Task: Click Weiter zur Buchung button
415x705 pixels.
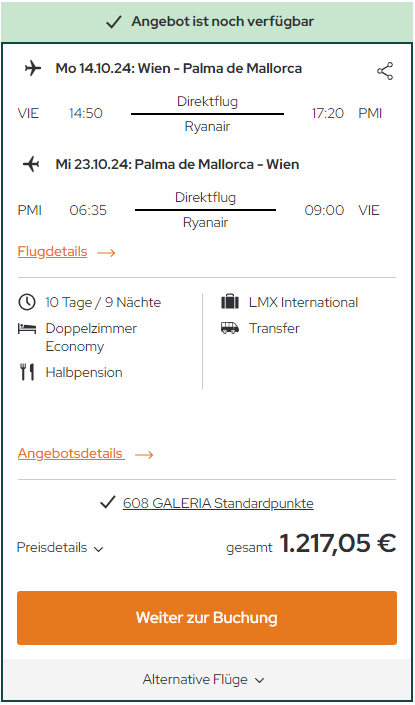Action: coord(207,618)
